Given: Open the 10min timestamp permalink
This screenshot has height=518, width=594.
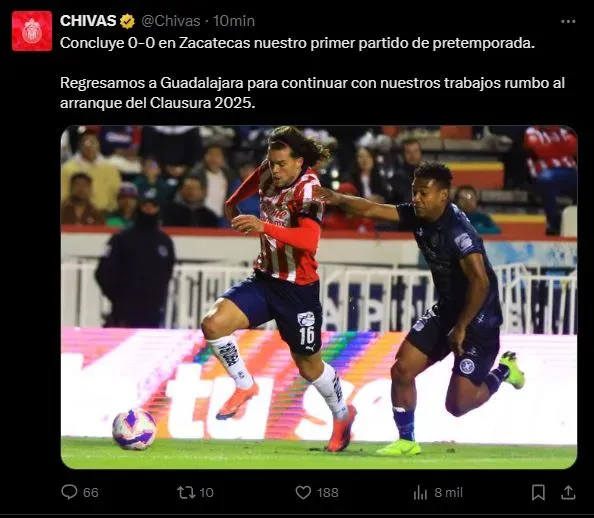Looking at the screenshot, I should click(233, 21).
